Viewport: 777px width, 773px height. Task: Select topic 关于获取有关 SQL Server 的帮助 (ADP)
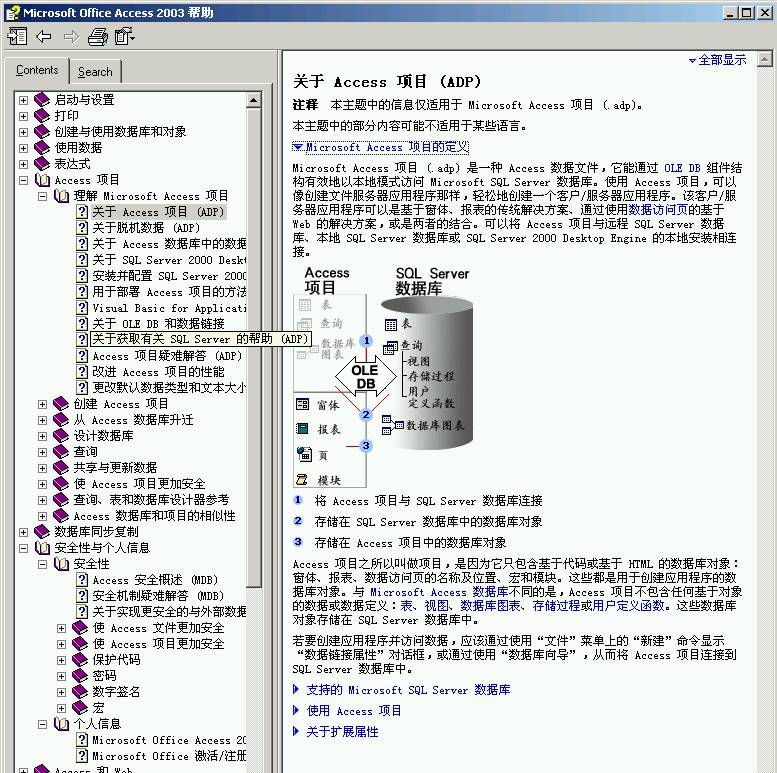click(200, 339)
